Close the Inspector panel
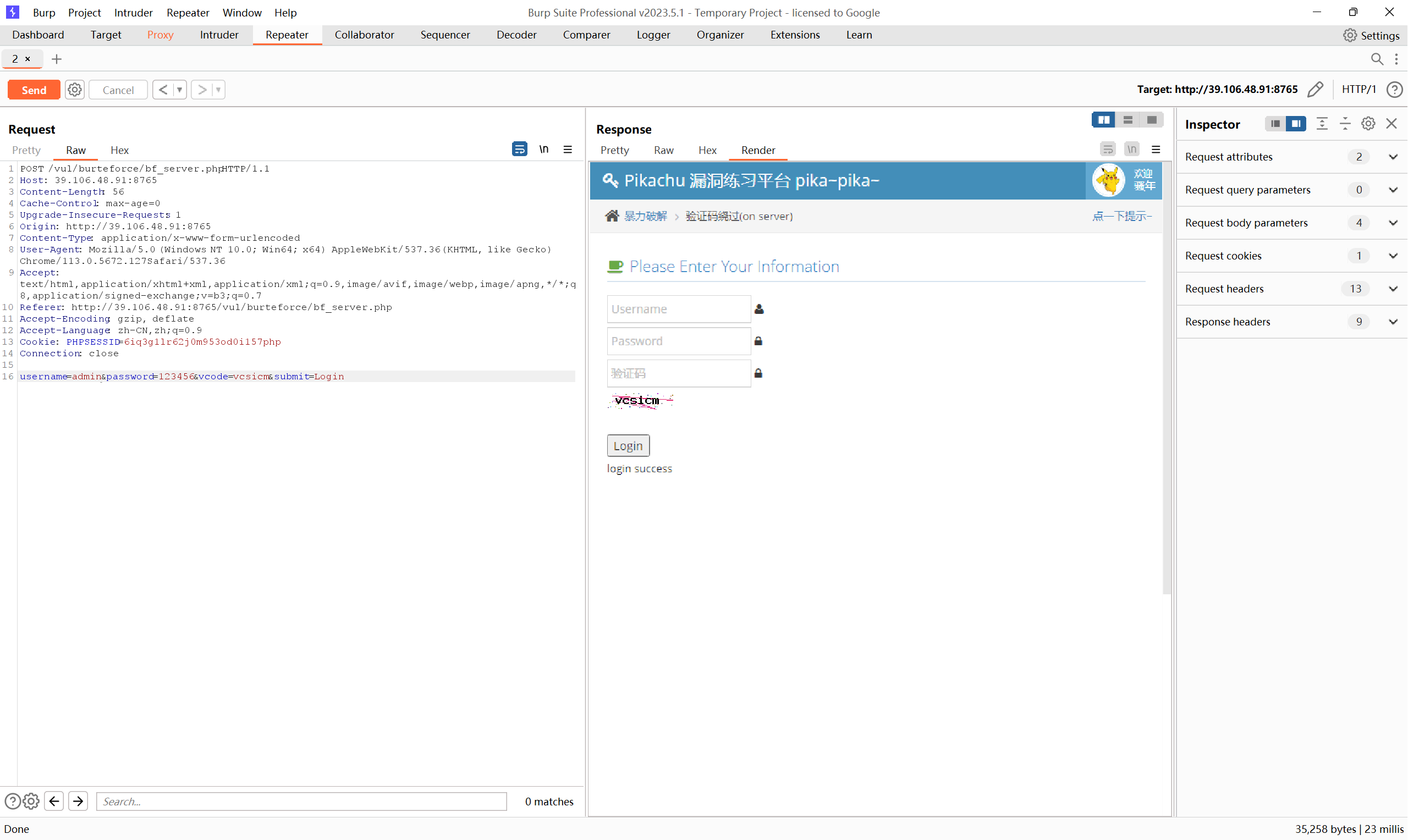Viewport: 1408px width, 840px height. pos(1391,124)
